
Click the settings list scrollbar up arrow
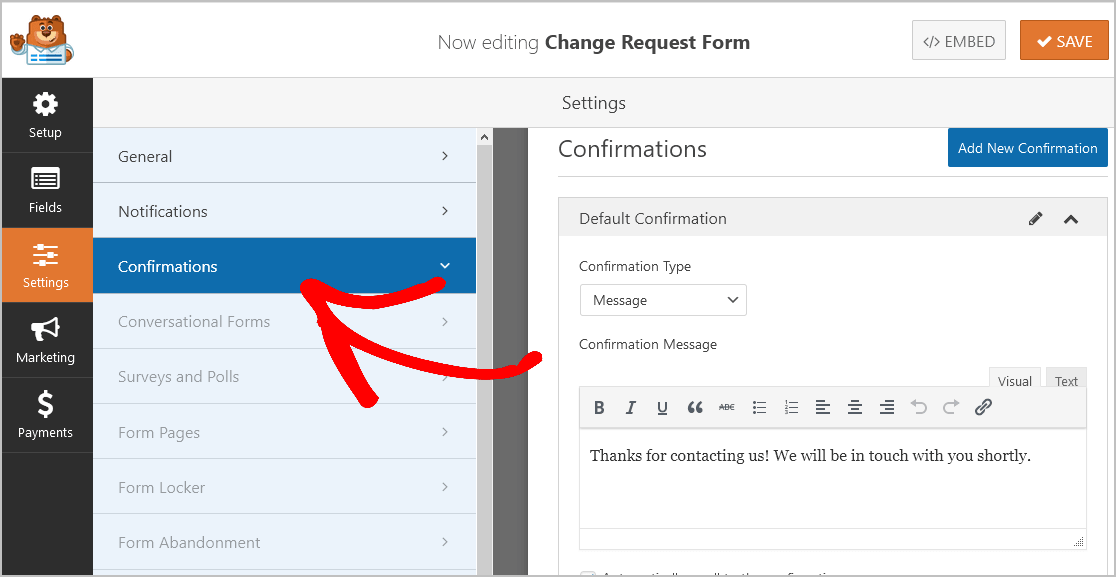tap(484, 137)
